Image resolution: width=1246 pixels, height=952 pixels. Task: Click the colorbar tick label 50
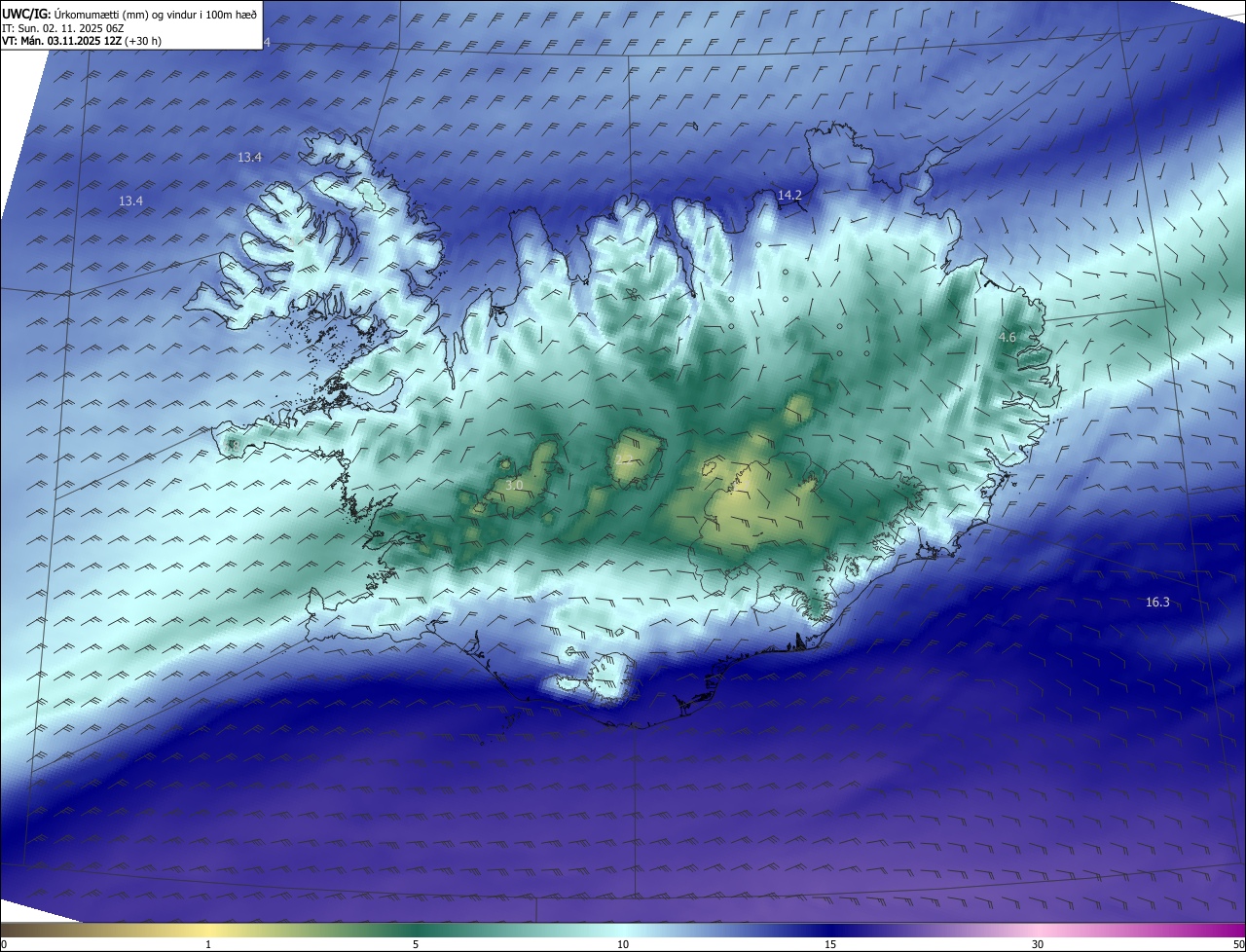1238,944
